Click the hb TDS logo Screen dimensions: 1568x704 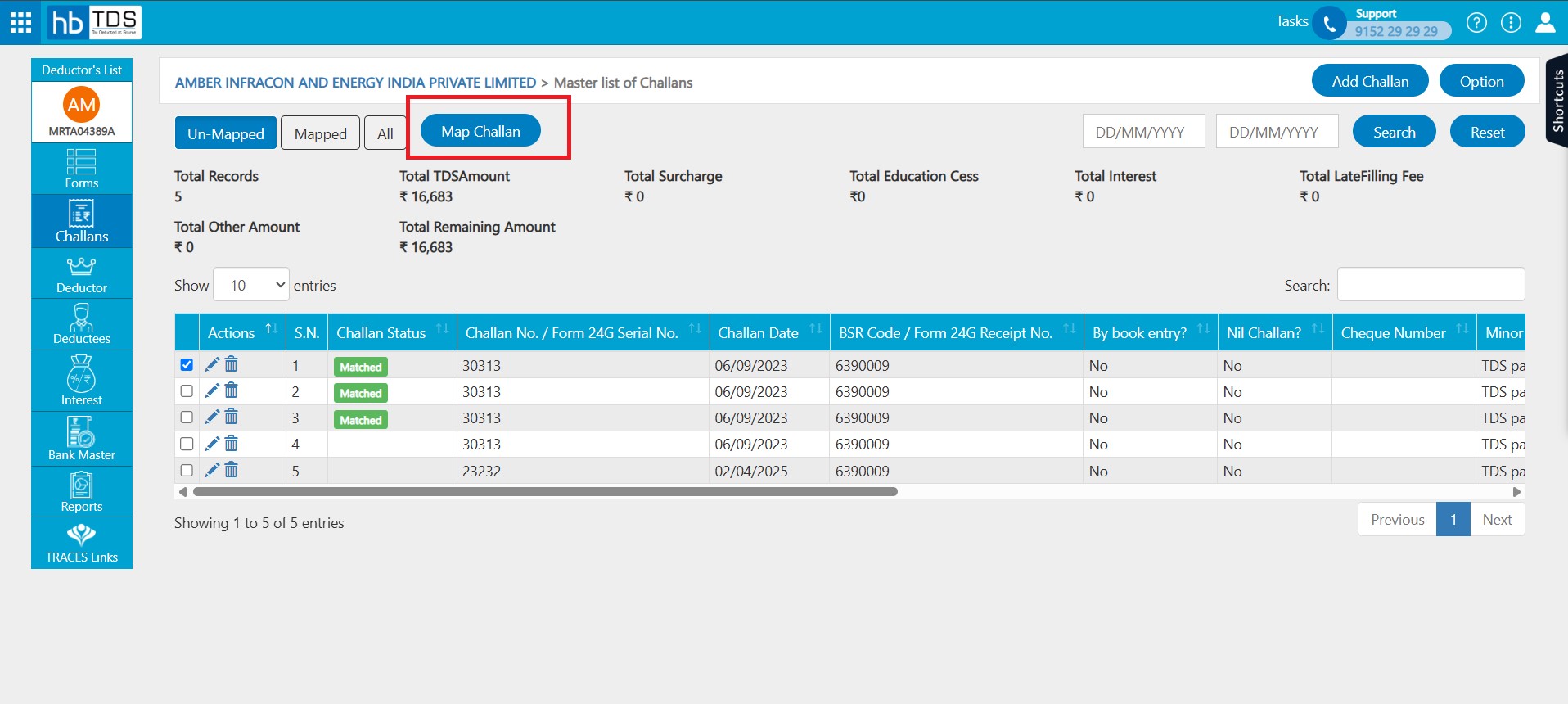[x=94, y=22]
